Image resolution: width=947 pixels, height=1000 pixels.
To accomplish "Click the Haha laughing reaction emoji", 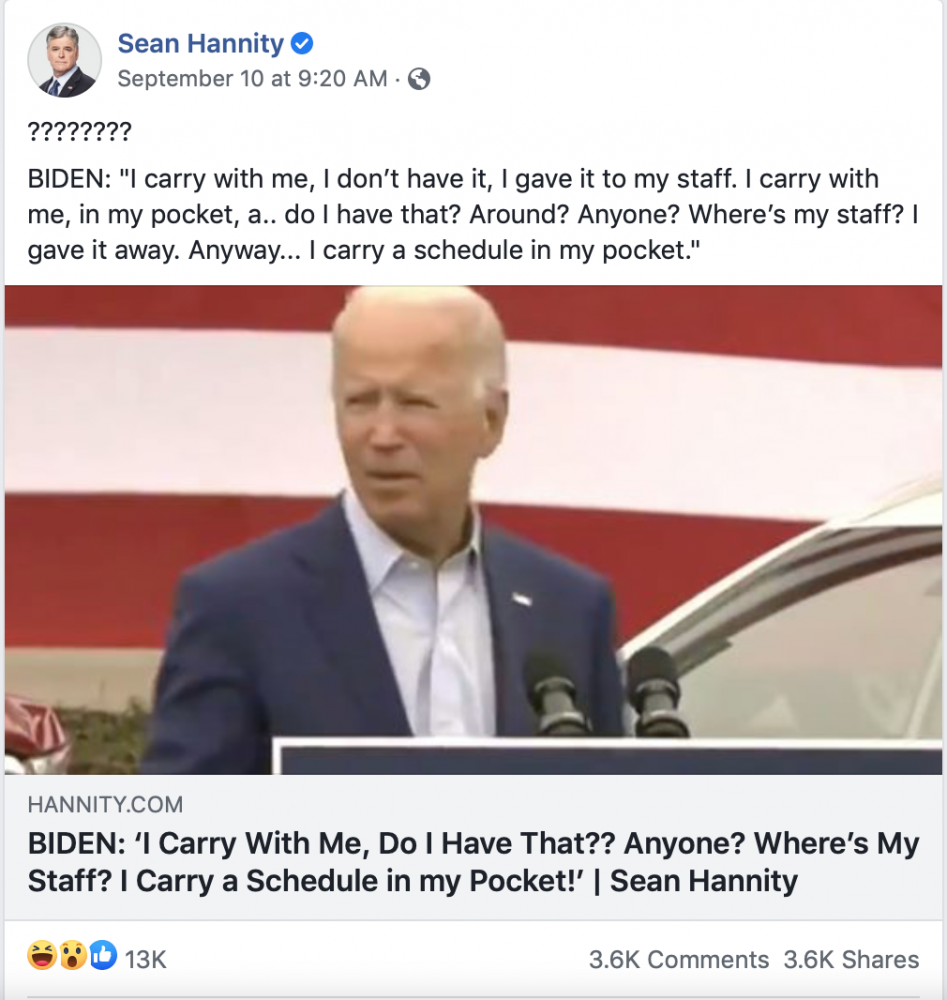I will [42, 957].
